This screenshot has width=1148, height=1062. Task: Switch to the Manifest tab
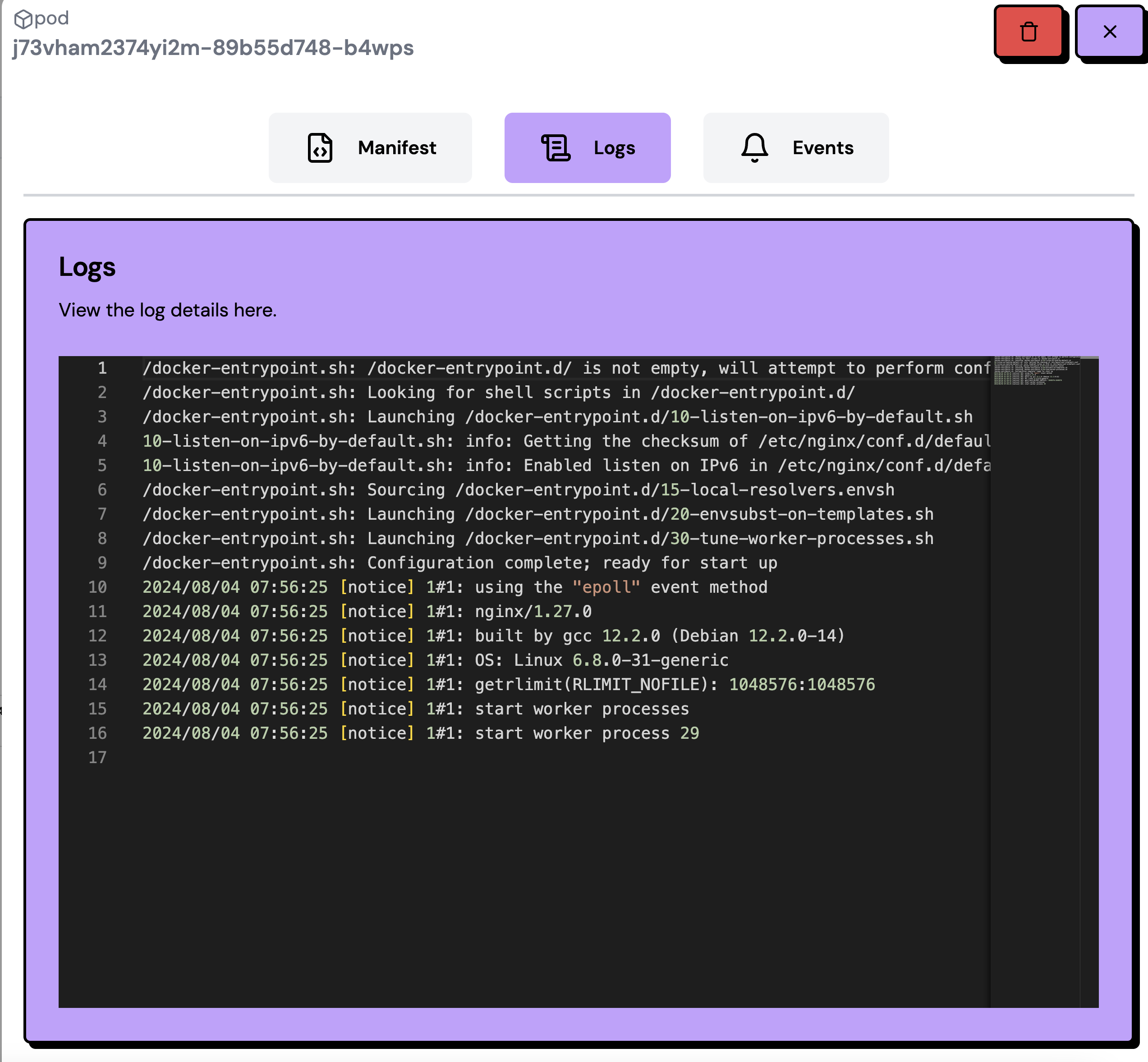pyautogui.click(x=397, y=148)
